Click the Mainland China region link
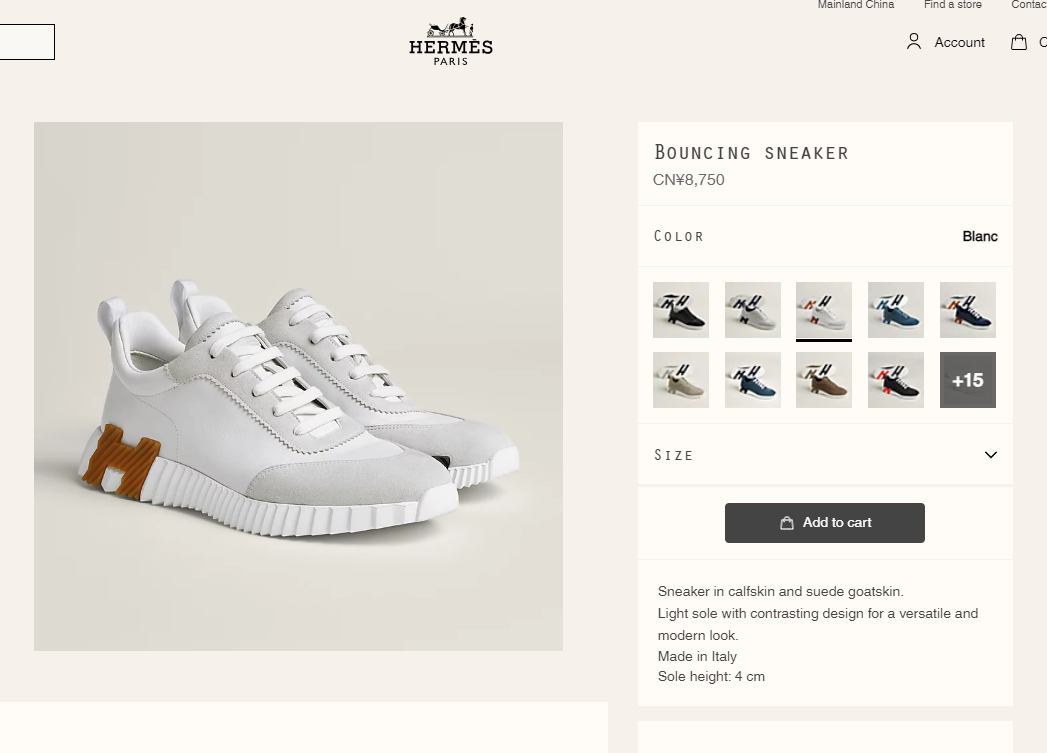Viewport: 1047px width, 753px height. (x=855, y=5)
